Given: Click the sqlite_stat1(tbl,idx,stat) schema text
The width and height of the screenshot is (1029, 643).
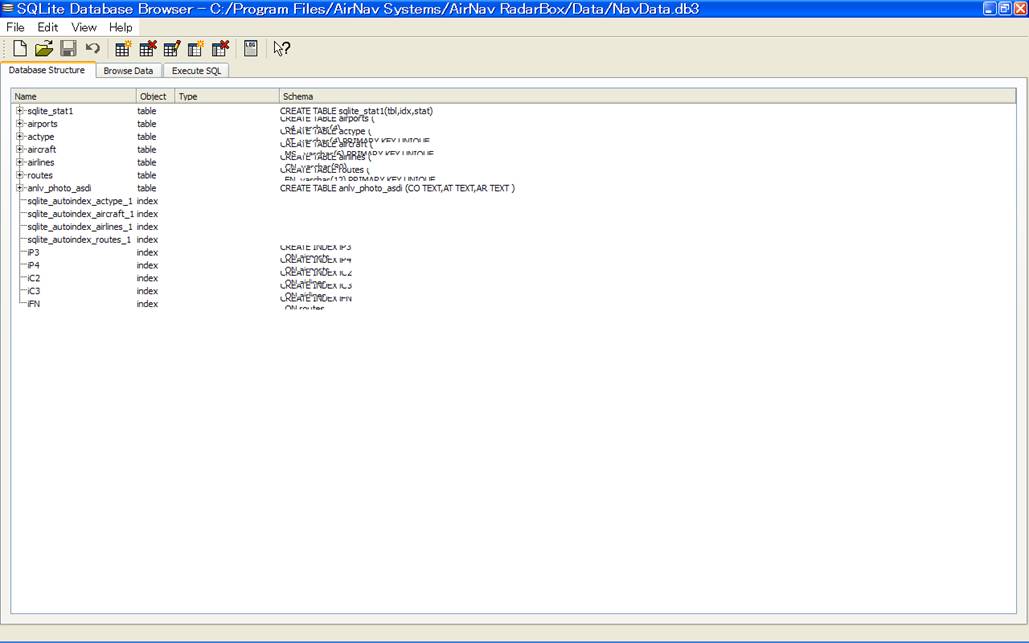Looking at the screenshot, I should (356, 111).
